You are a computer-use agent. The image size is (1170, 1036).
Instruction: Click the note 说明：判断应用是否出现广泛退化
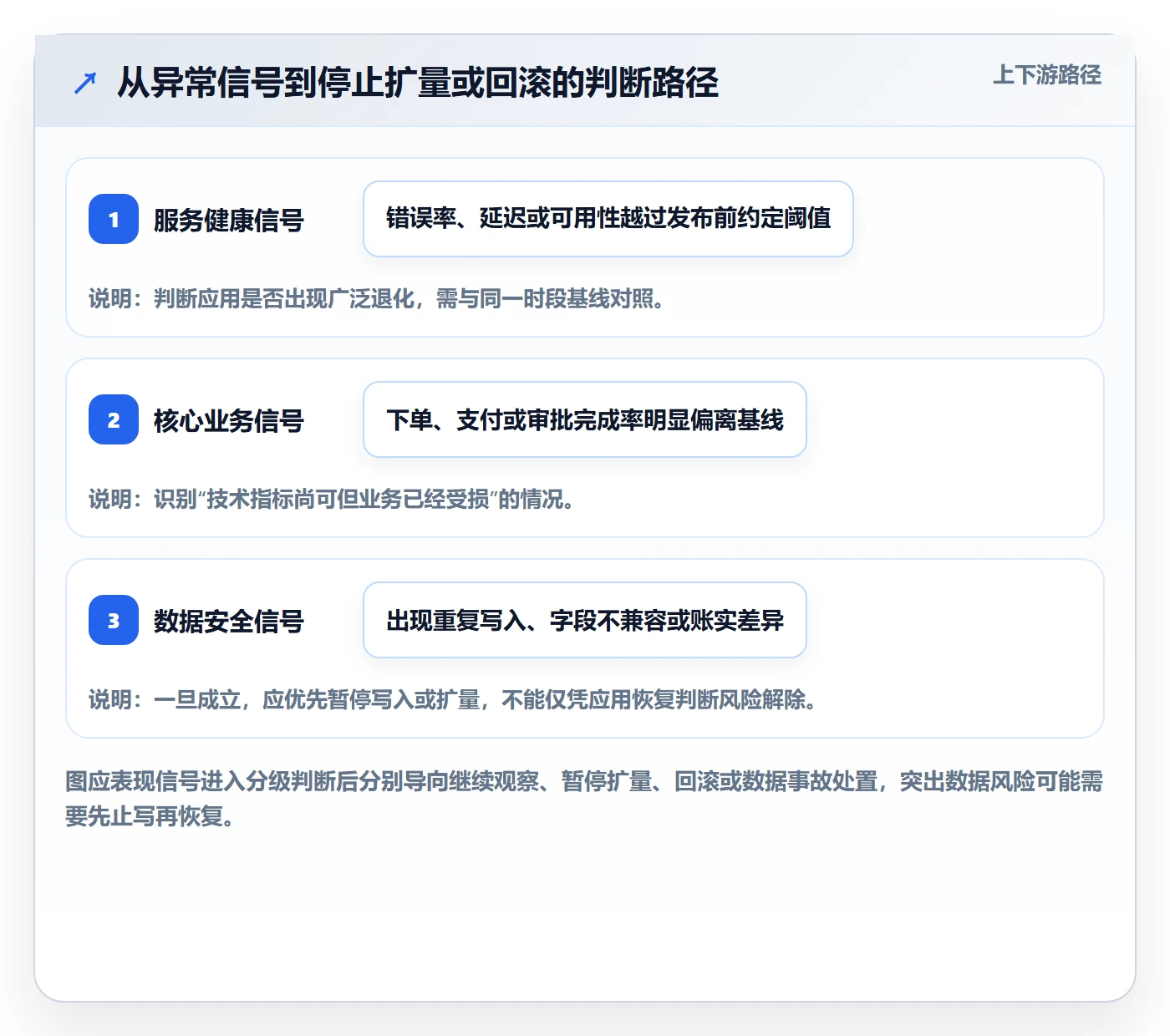378,299
